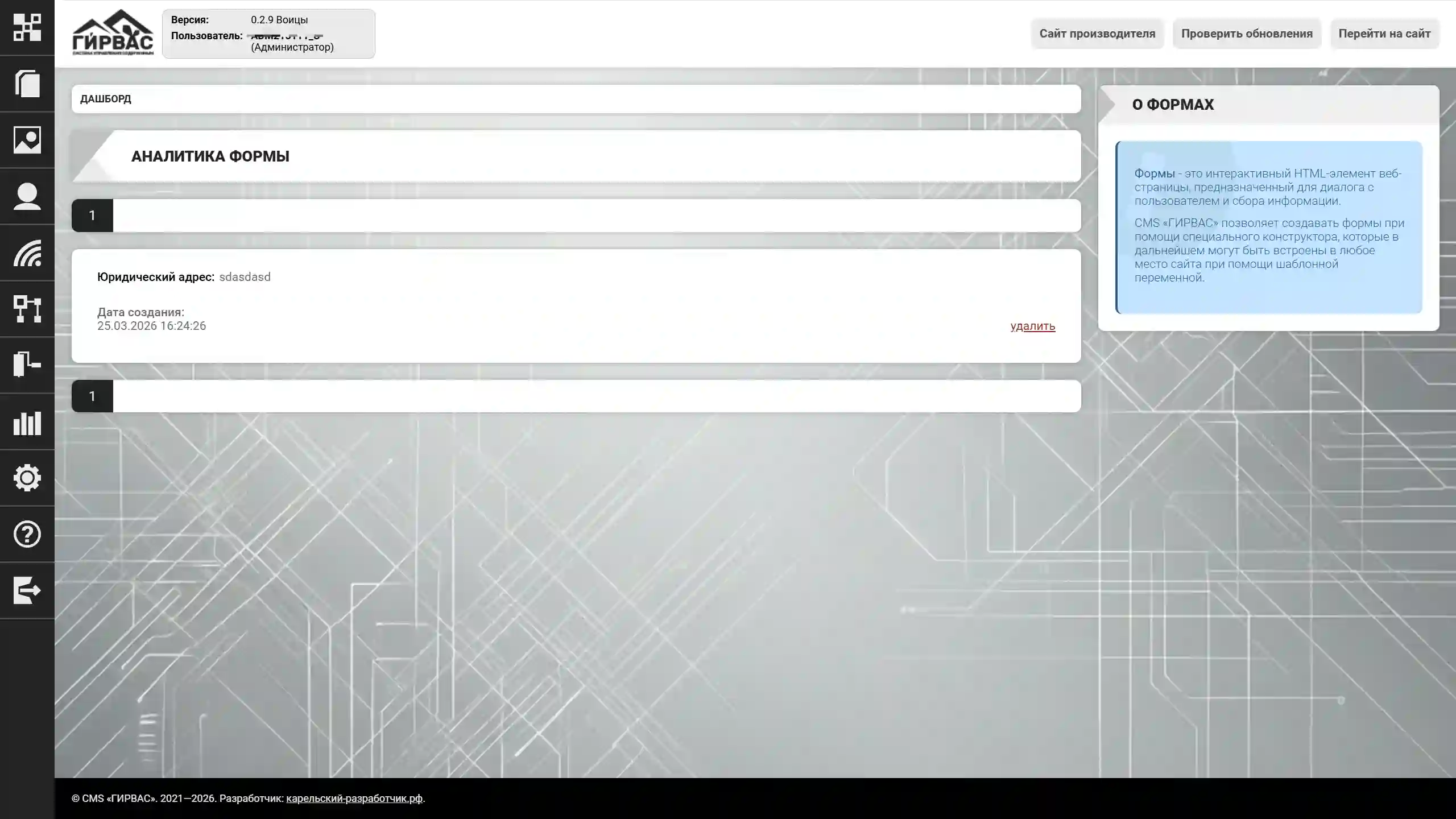Screen dimensions: 1456x819
Task: Click Проверить обновления button
Action: 1246,33
